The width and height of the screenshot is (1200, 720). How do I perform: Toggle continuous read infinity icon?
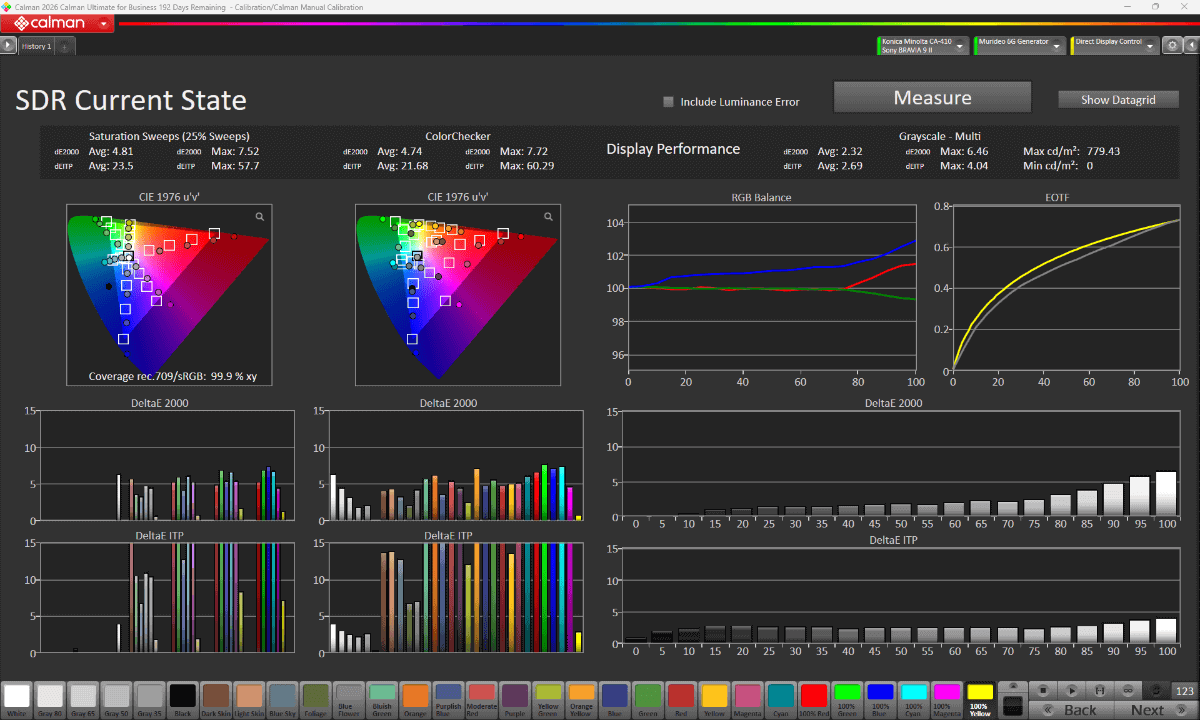point(1128,690)
